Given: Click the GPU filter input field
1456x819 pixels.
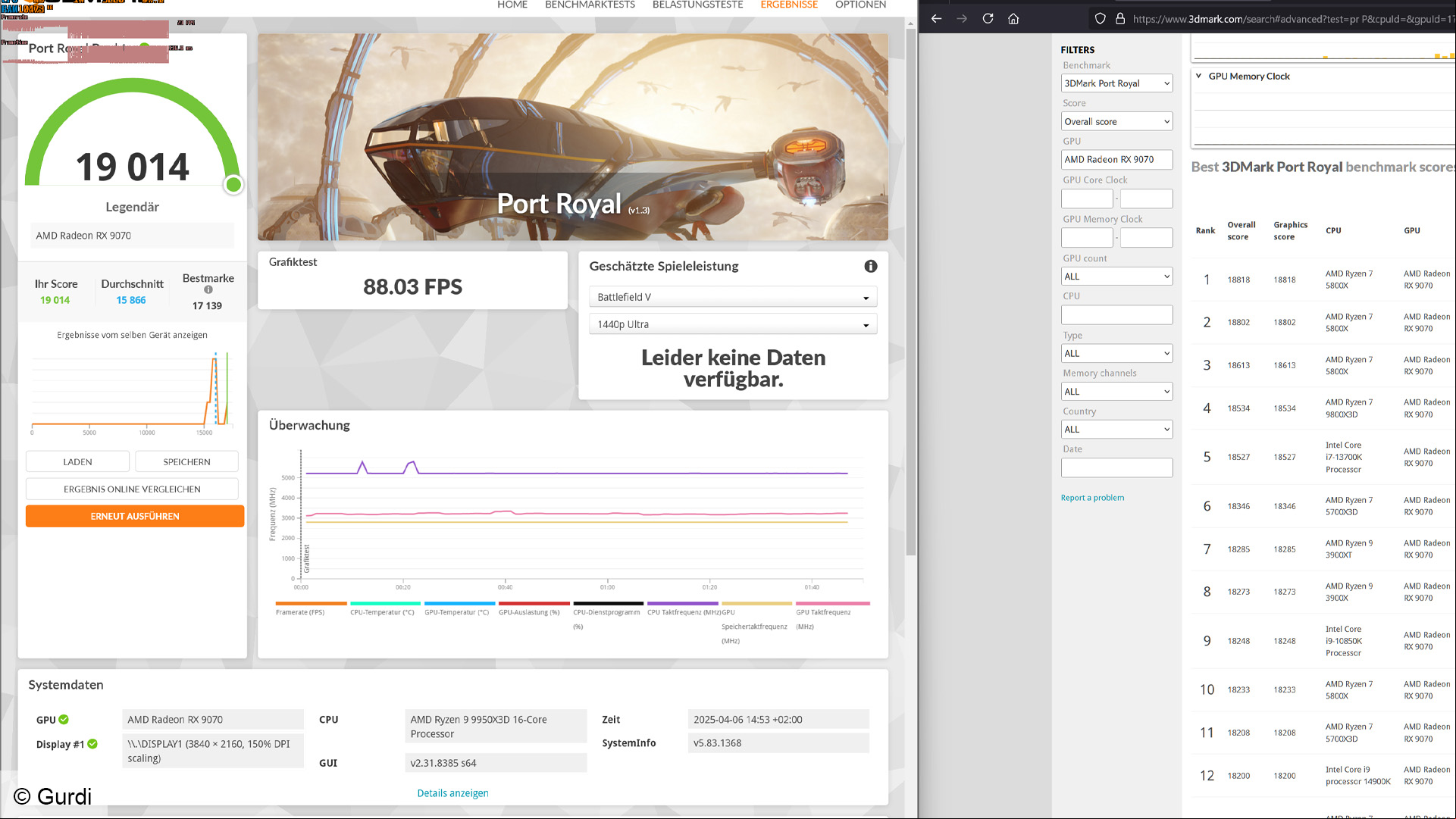Looking at the screenshot, I should tap(1117, 160).
